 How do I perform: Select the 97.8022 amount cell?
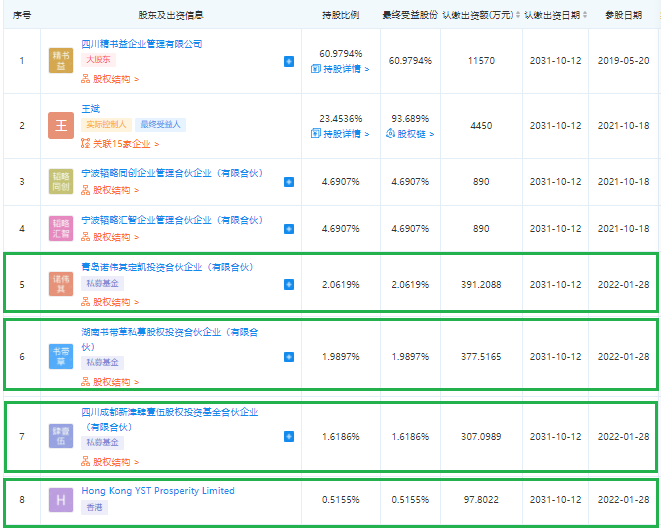click(481, 500)
